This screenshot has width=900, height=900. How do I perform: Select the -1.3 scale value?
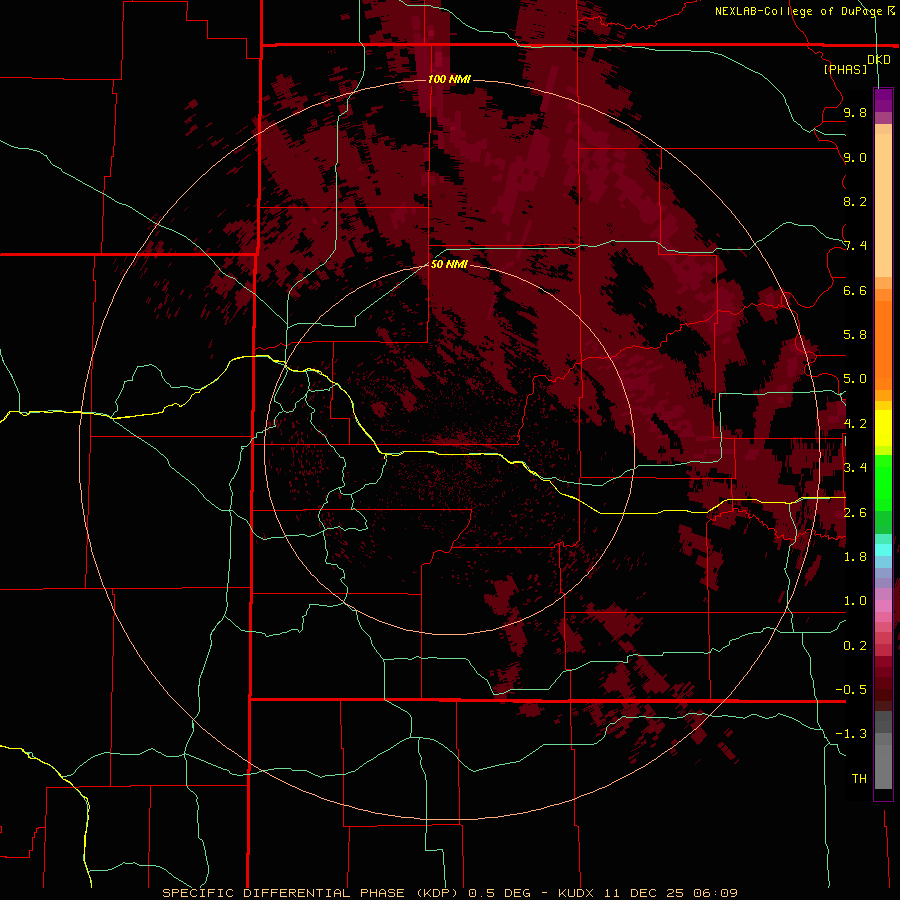(851, 734)
